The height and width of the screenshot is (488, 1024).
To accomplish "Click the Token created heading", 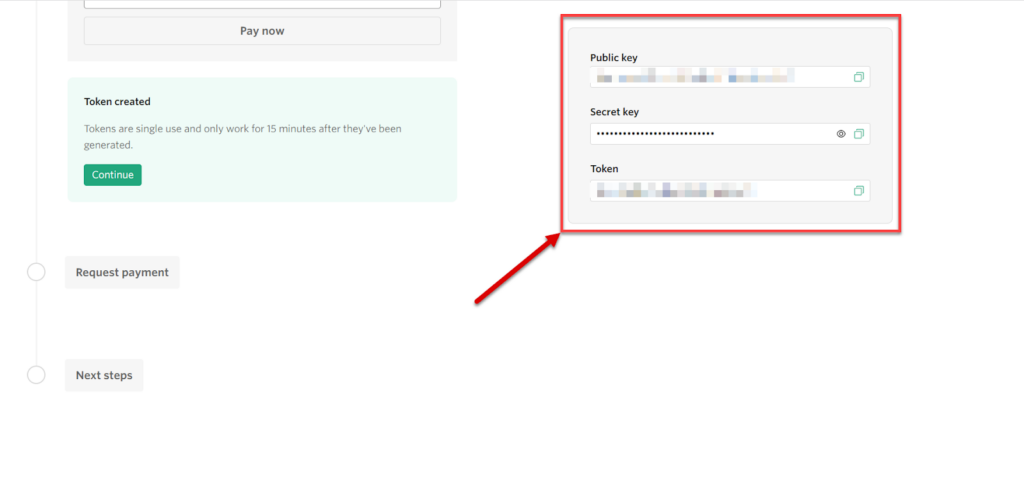I will point(117,102).
